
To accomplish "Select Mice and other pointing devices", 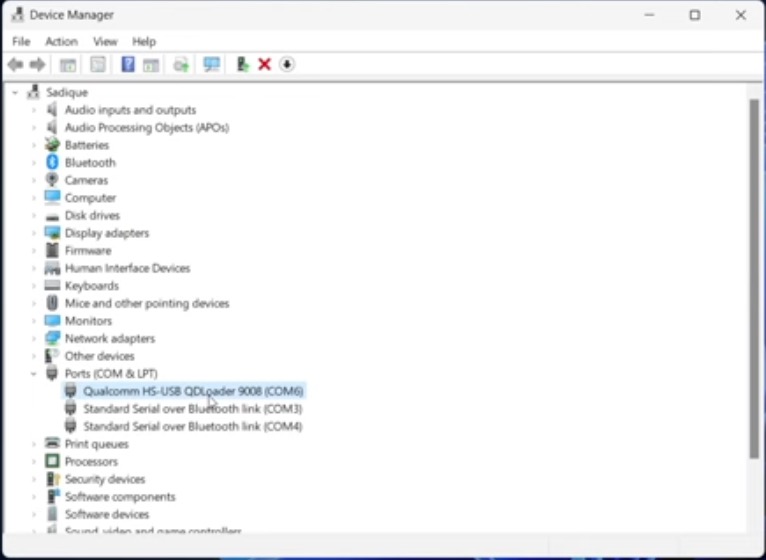I will [147, 303].
